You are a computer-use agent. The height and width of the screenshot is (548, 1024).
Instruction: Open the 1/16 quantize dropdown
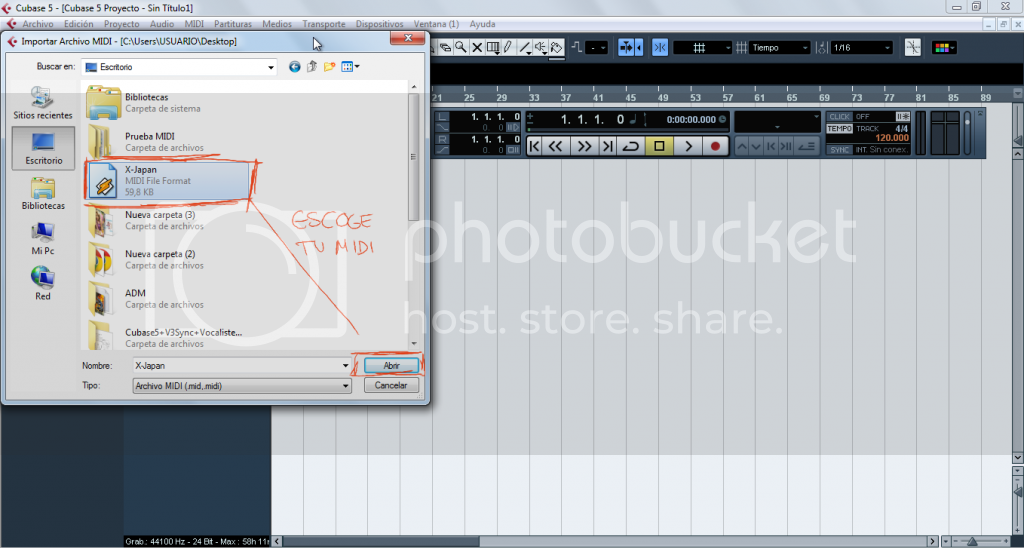point(861,48)
